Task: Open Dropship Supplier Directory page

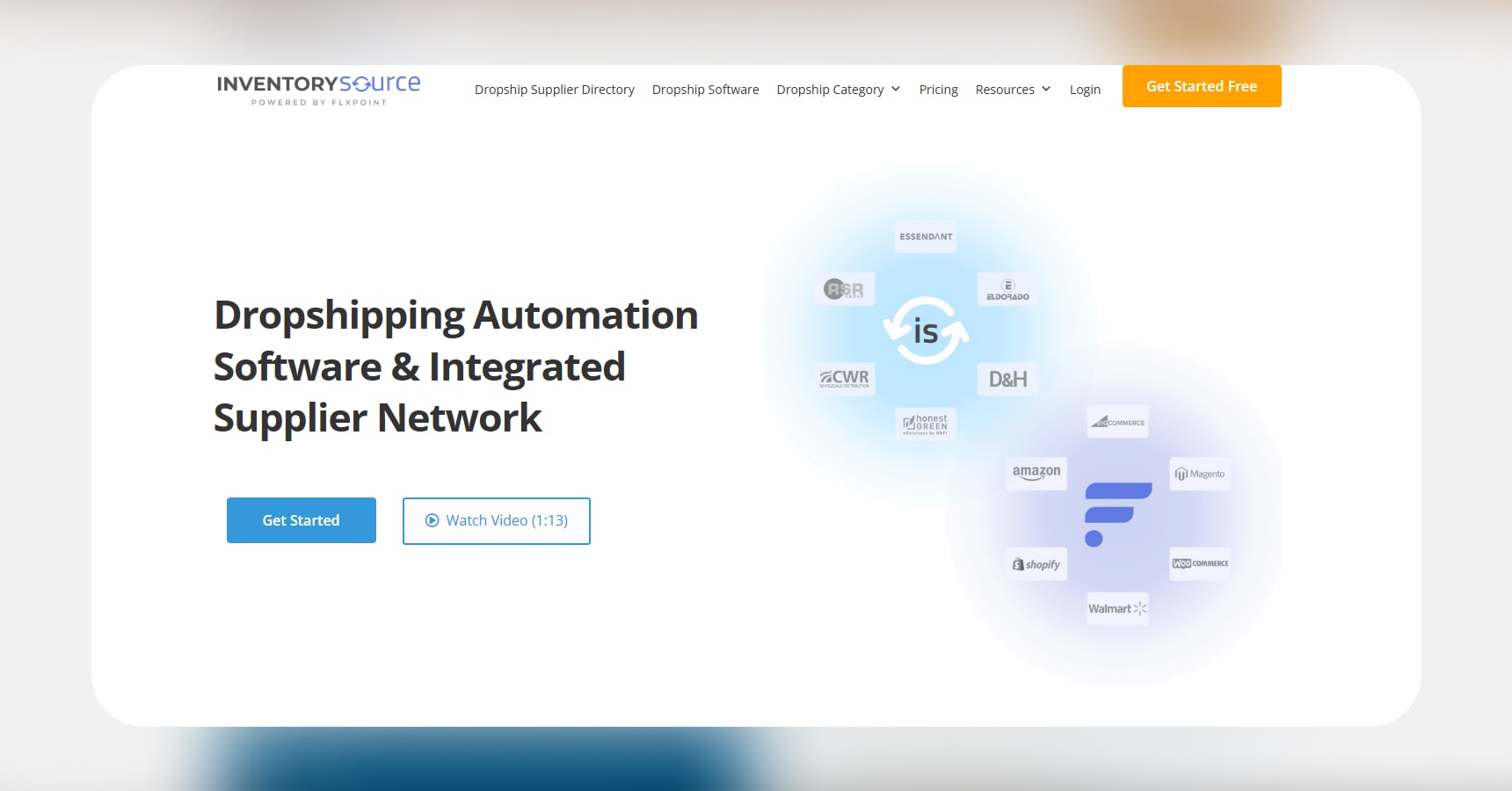Action: tap(554, 90)
